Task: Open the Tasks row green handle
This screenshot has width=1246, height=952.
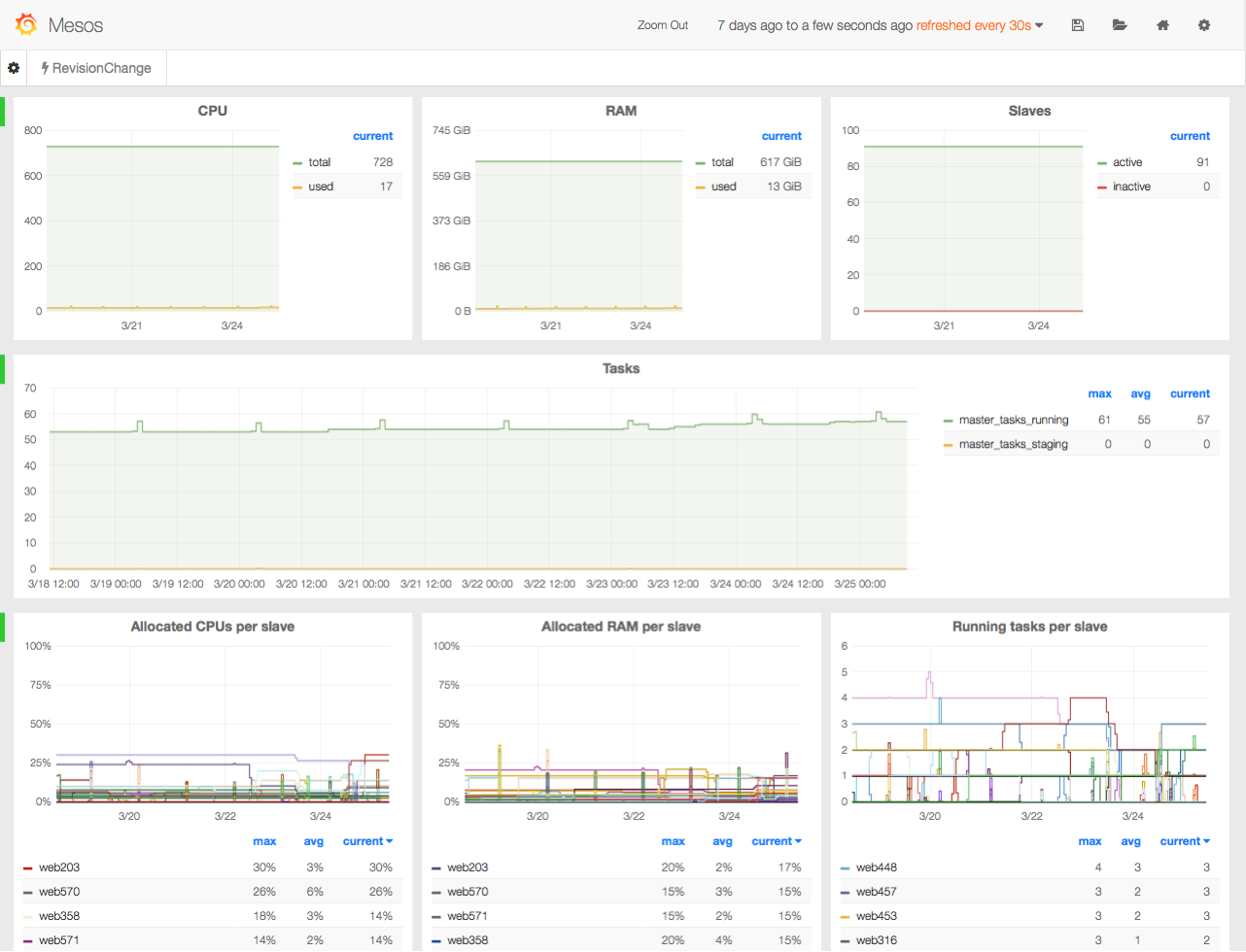Action: click(x=2, y=369)
